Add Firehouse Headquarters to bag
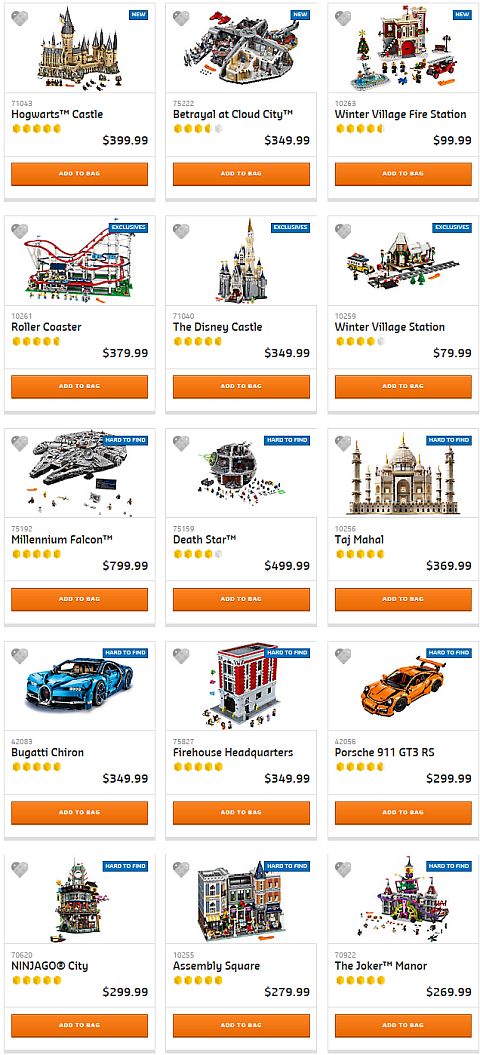This screenshot has width=480, height=1055. pos(241,812)
